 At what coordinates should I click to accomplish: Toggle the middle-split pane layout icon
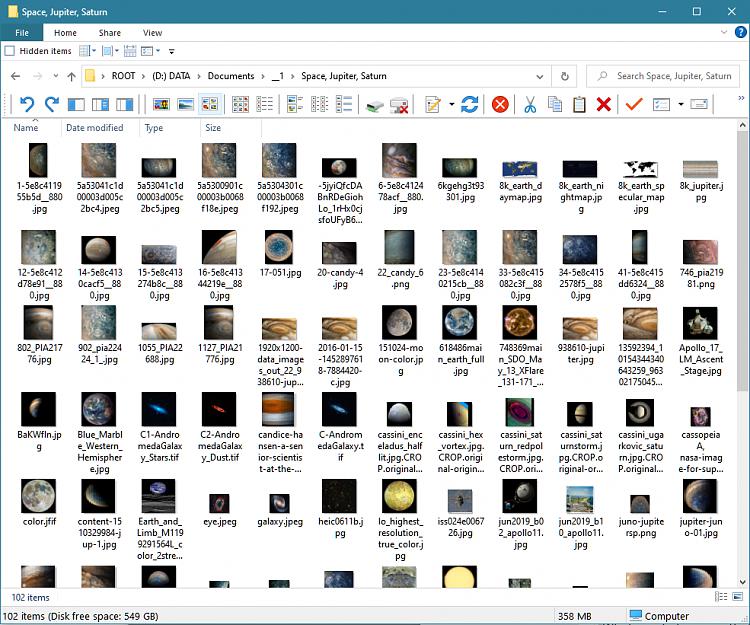tap(100, 104)
